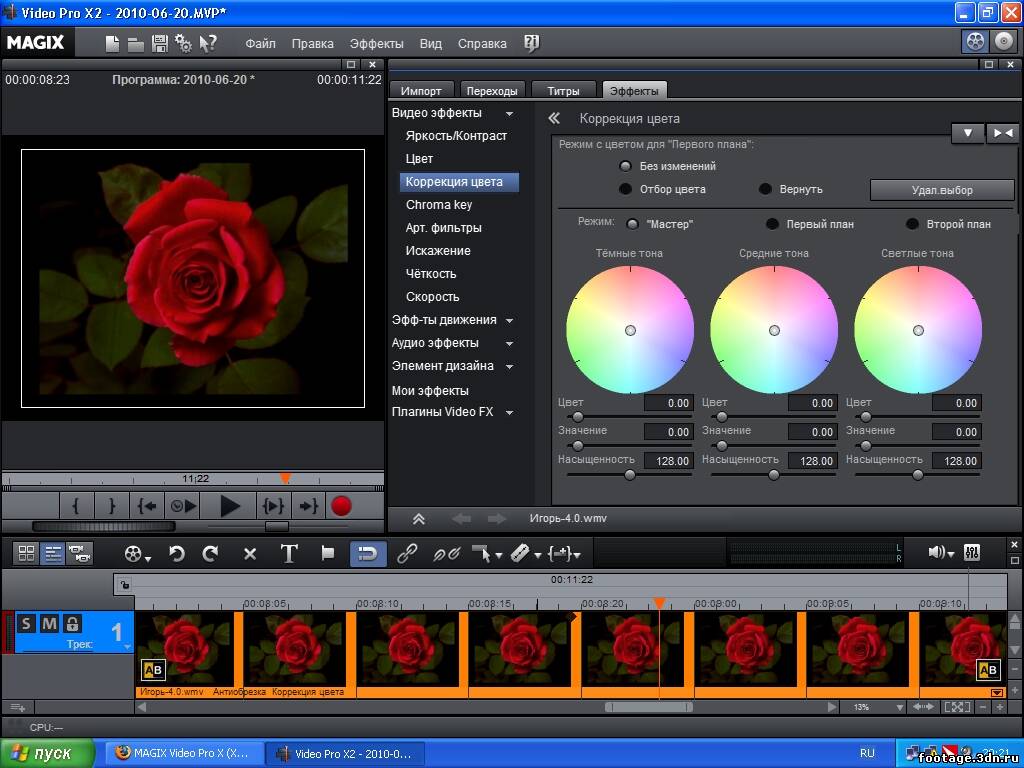Viewport: 1024px width, 768px height.
Task: Open the Эффекты menu
Action: click(376, 44)
